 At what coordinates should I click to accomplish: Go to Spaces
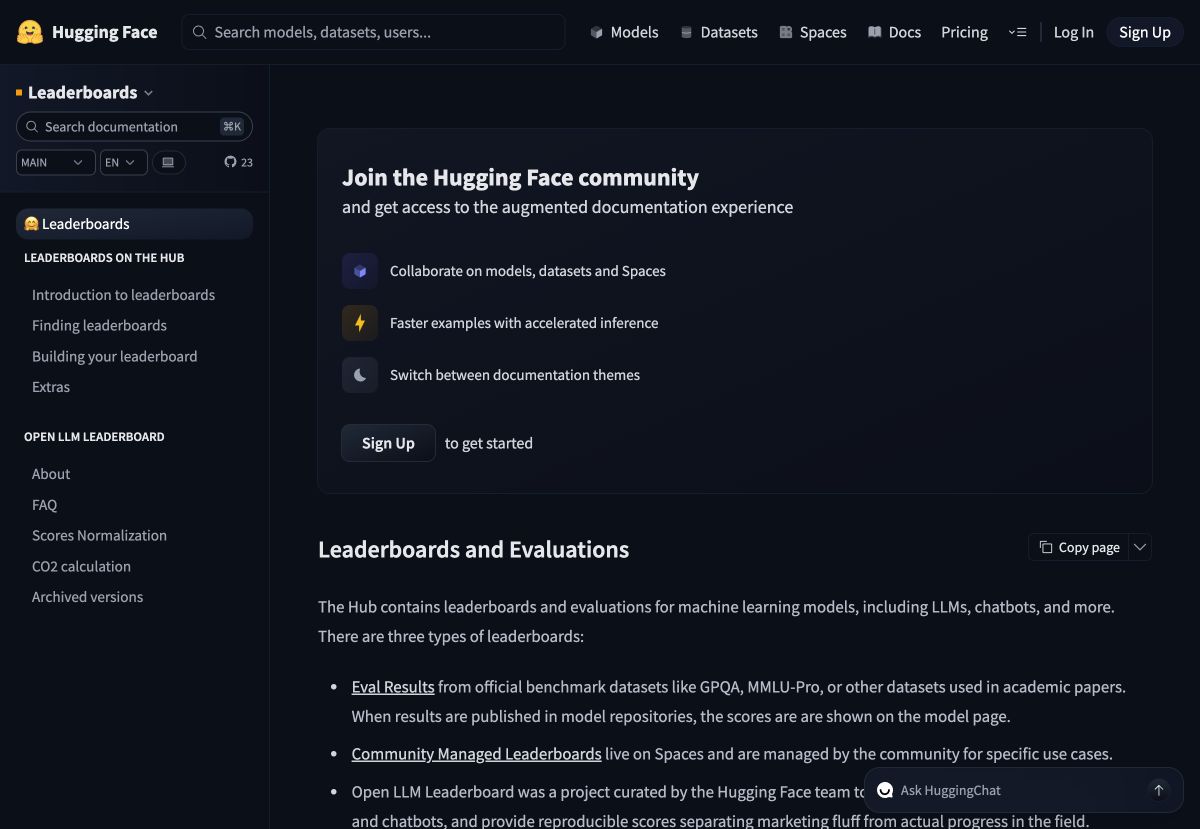[813, 32]
